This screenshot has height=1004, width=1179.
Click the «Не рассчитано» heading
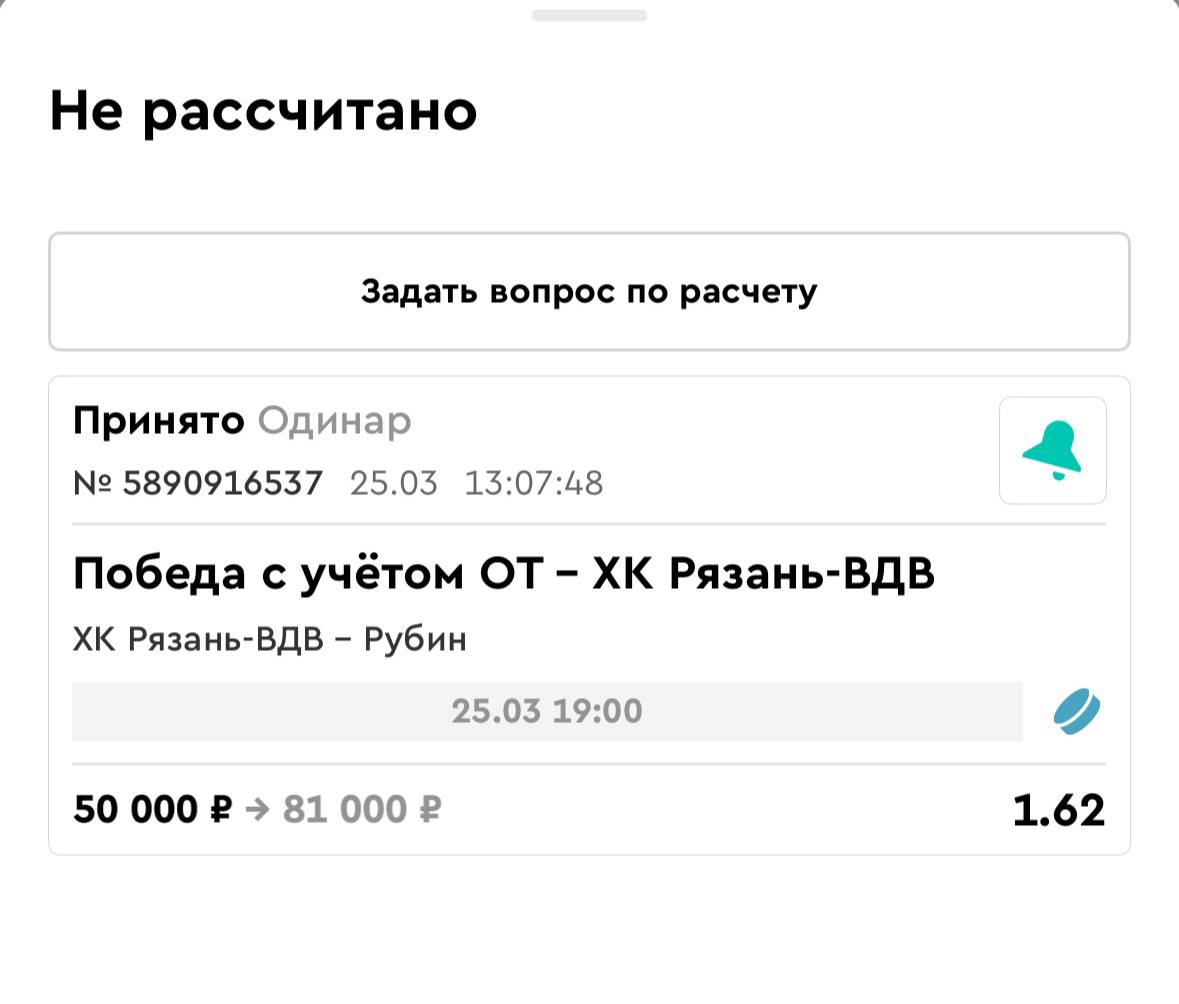(x=263, y=112)
